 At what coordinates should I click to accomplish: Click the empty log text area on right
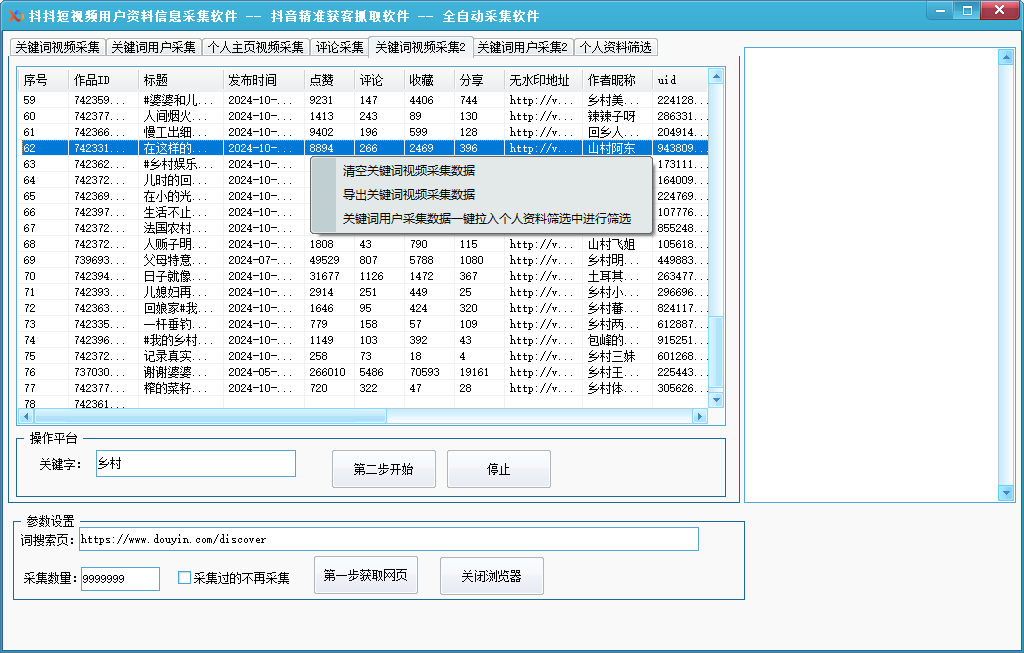[872, 275]
